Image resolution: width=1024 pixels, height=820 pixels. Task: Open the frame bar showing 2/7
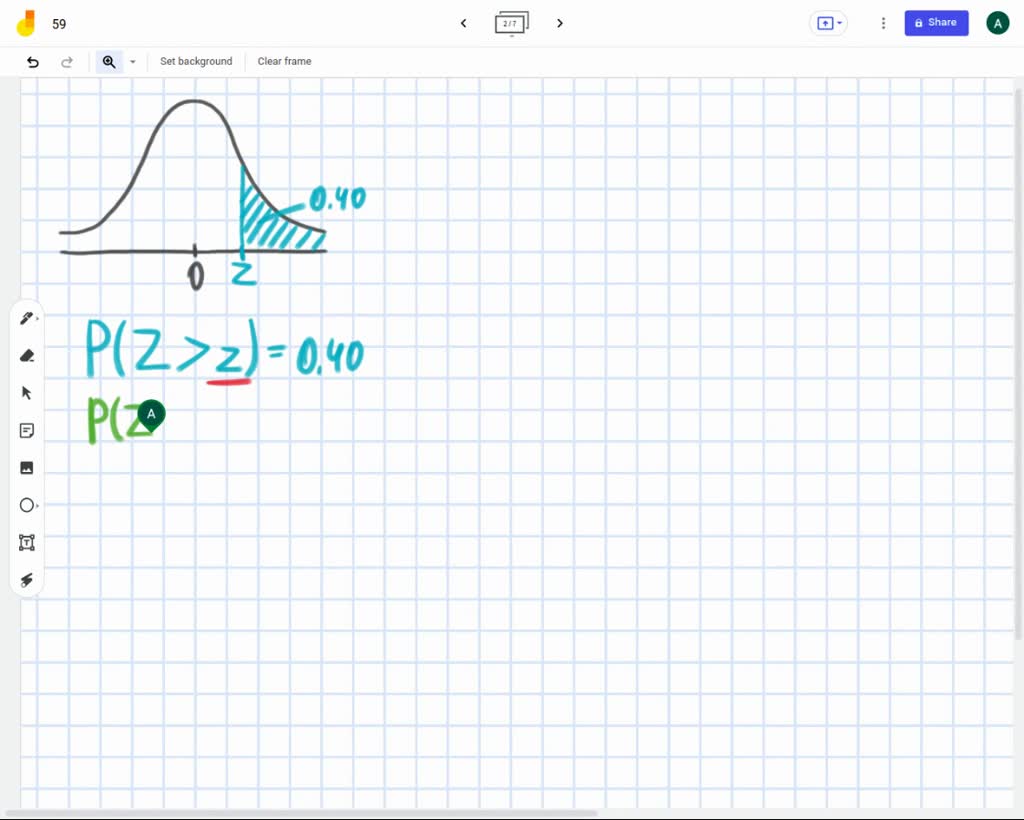[x=511, y=23]
